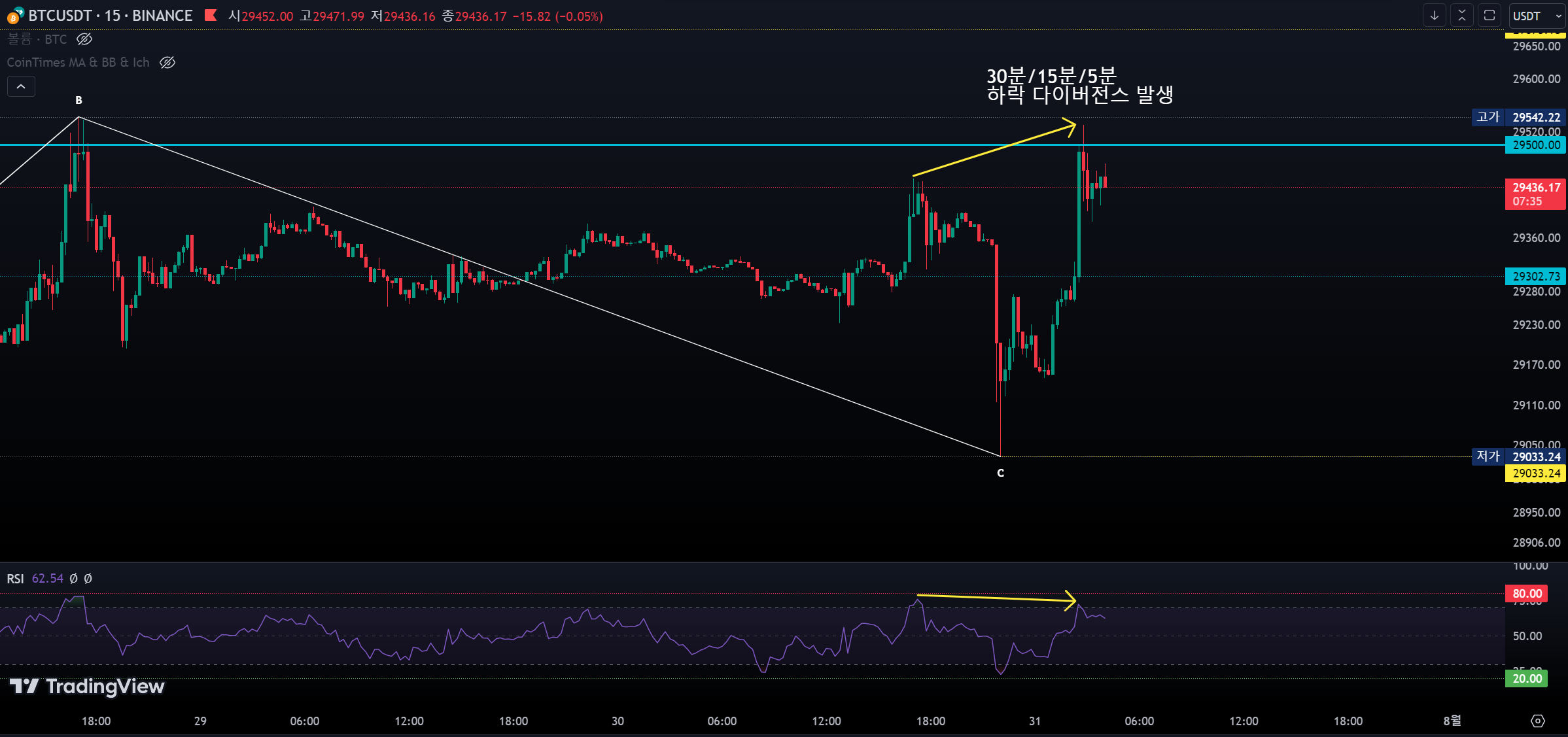Click the yellow 29033.24 price label
Screen dimensions: 1568x737
pyautogui.click(x=1535, y=473)
